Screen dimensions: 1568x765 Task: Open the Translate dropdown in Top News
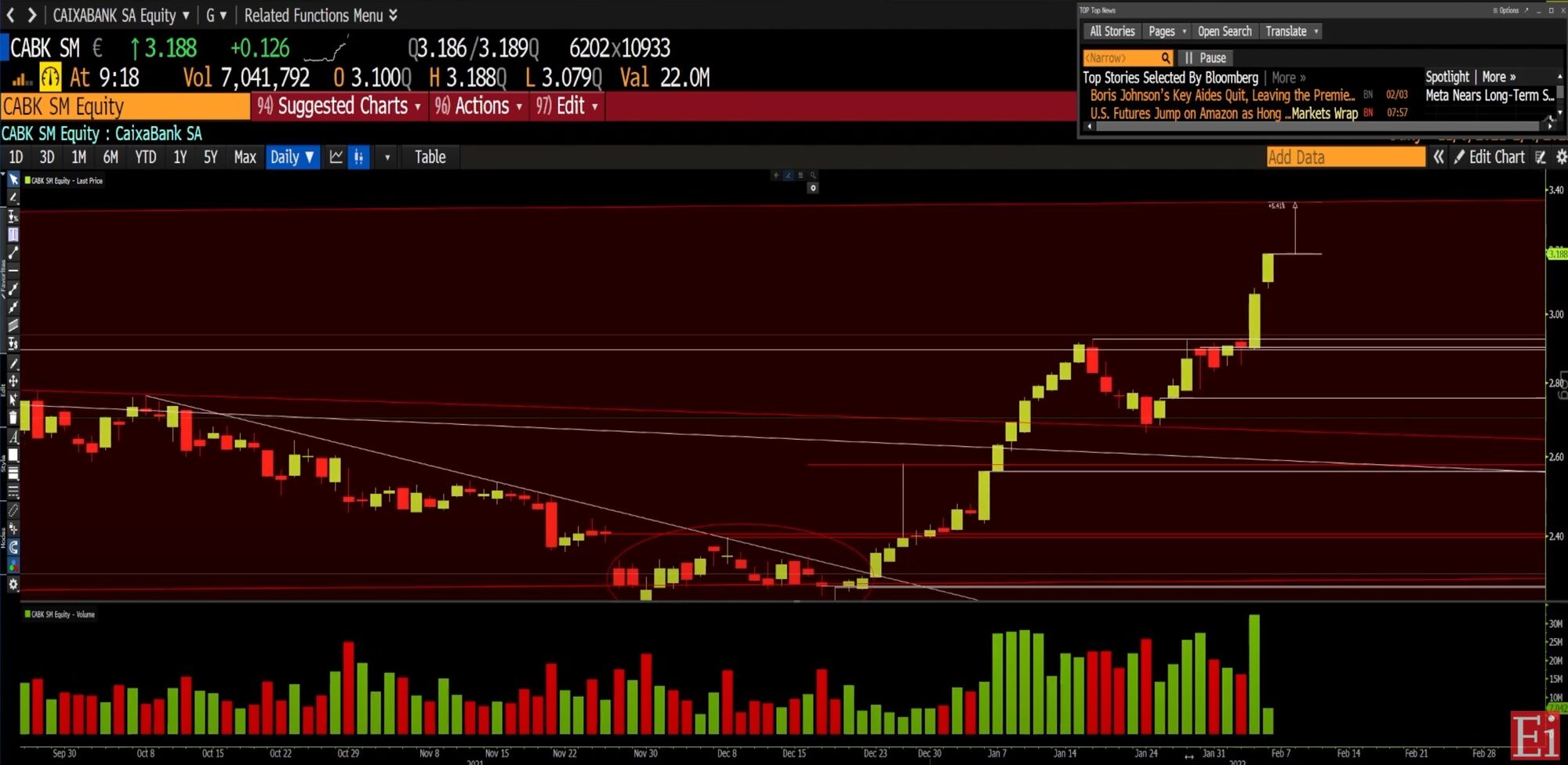[1292, 31]
